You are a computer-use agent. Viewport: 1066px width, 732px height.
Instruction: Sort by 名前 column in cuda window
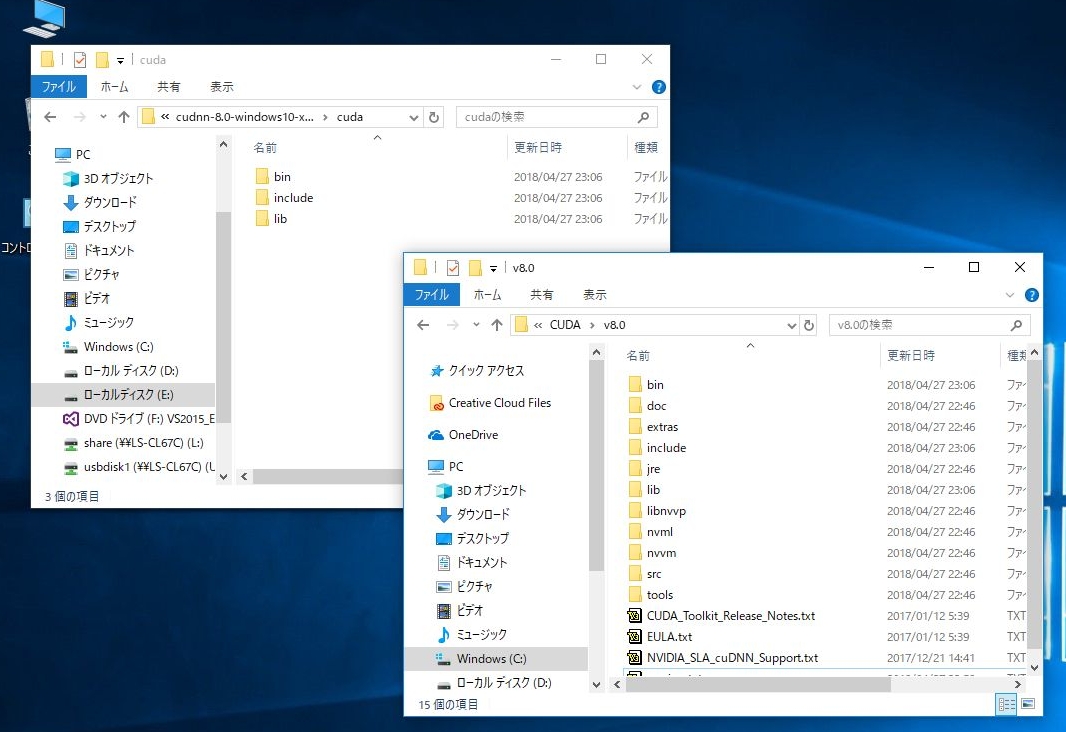pyautogui.click(x=265, y=147)
